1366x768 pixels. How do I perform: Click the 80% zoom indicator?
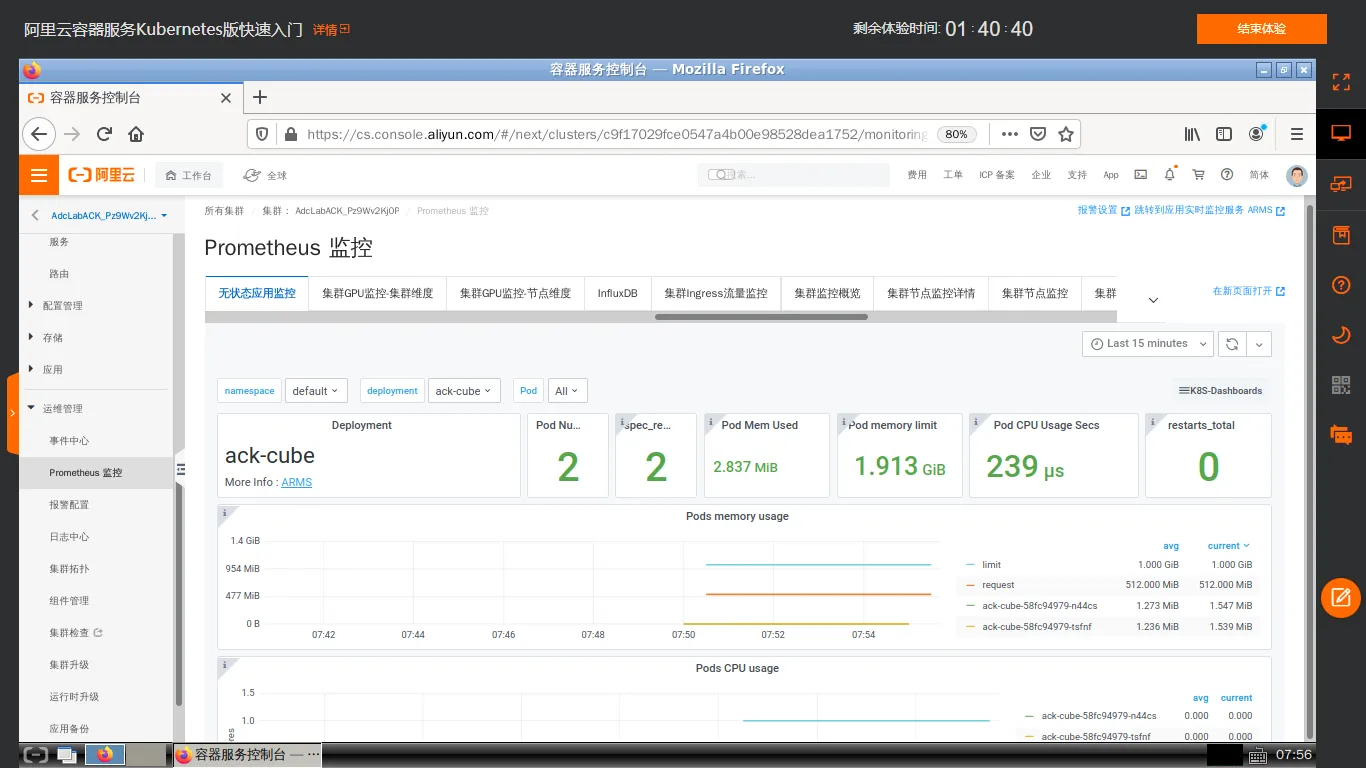955,134
